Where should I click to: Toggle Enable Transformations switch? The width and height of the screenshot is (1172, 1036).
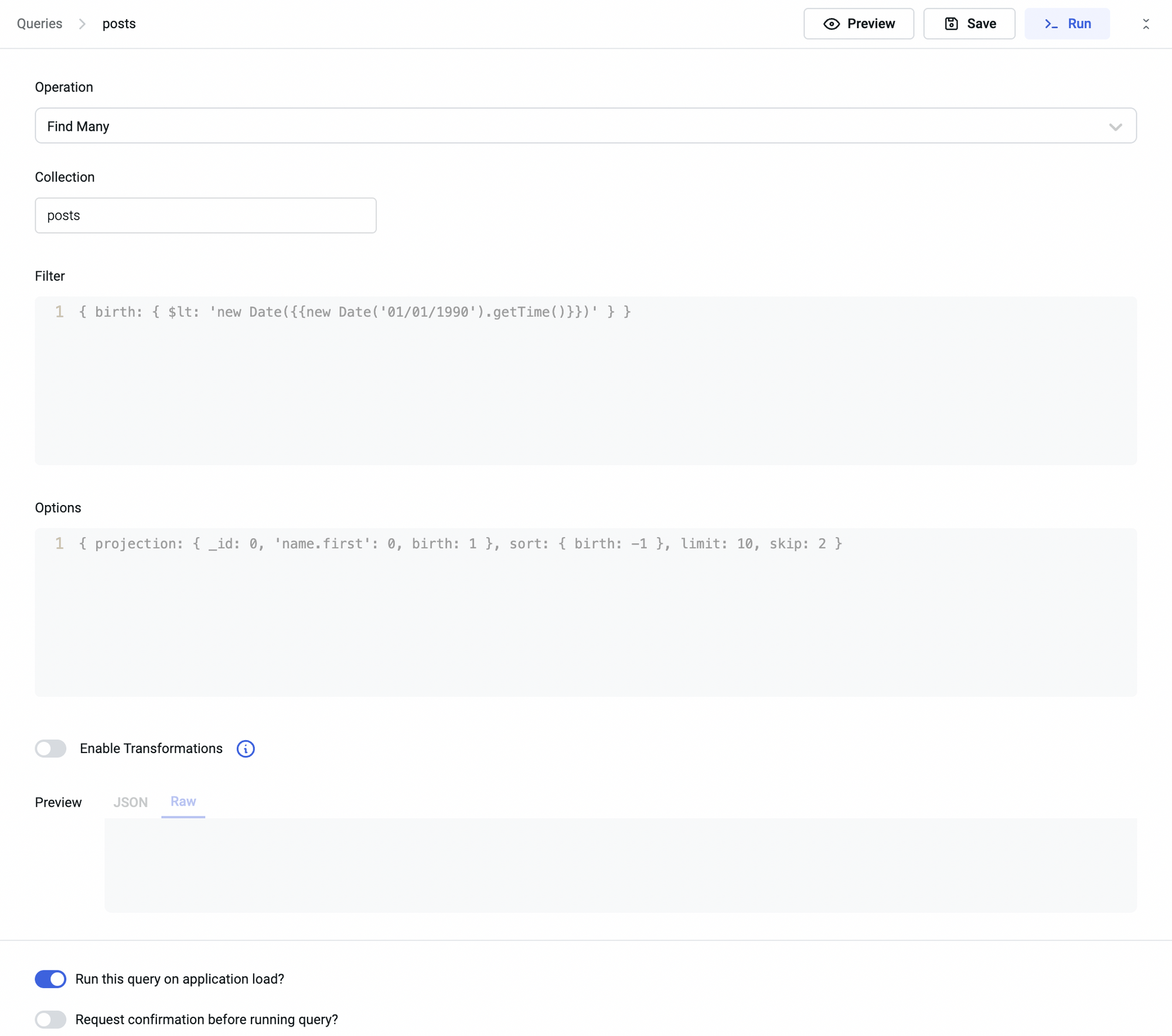click(x=51, y=748)
